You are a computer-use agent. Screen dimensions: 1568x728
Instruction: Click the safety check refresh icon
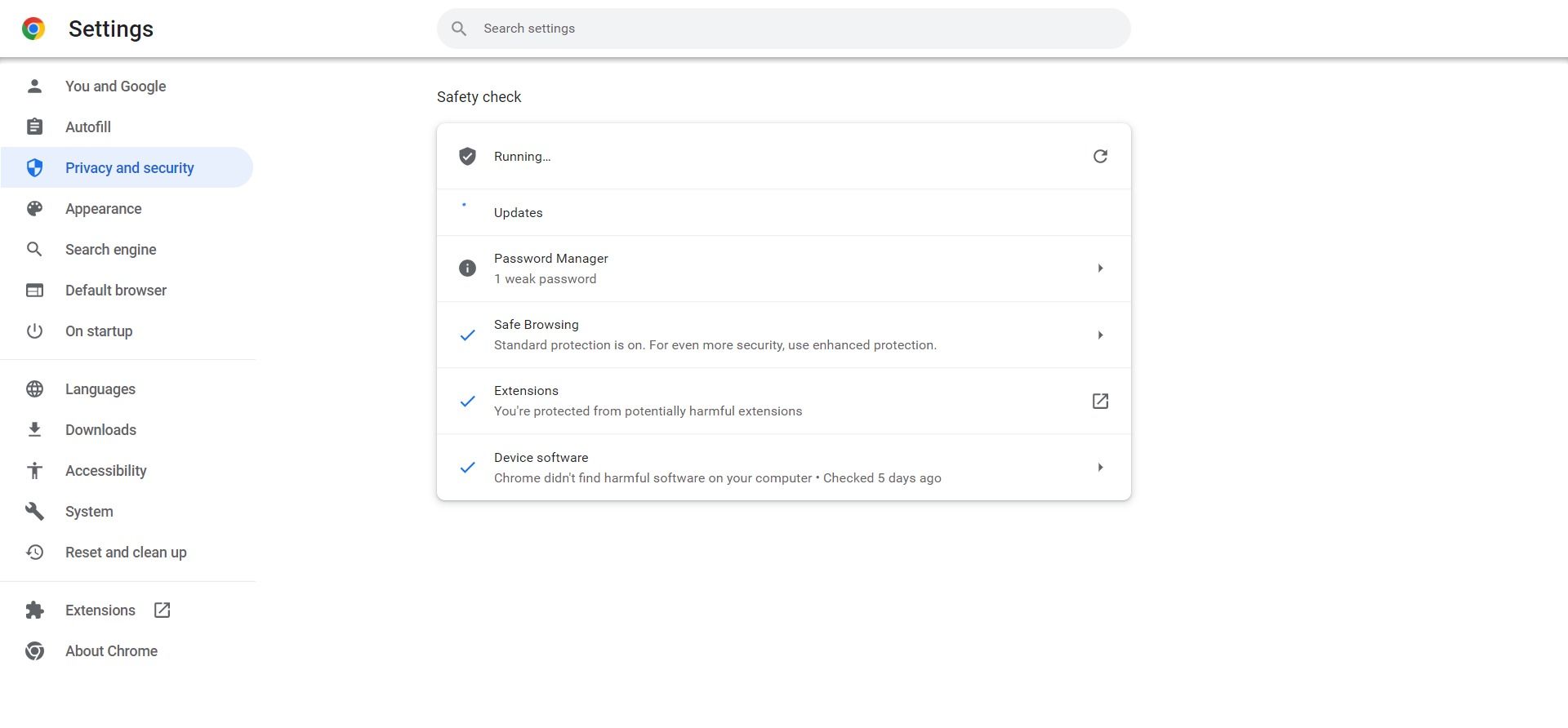[1100, 156]
